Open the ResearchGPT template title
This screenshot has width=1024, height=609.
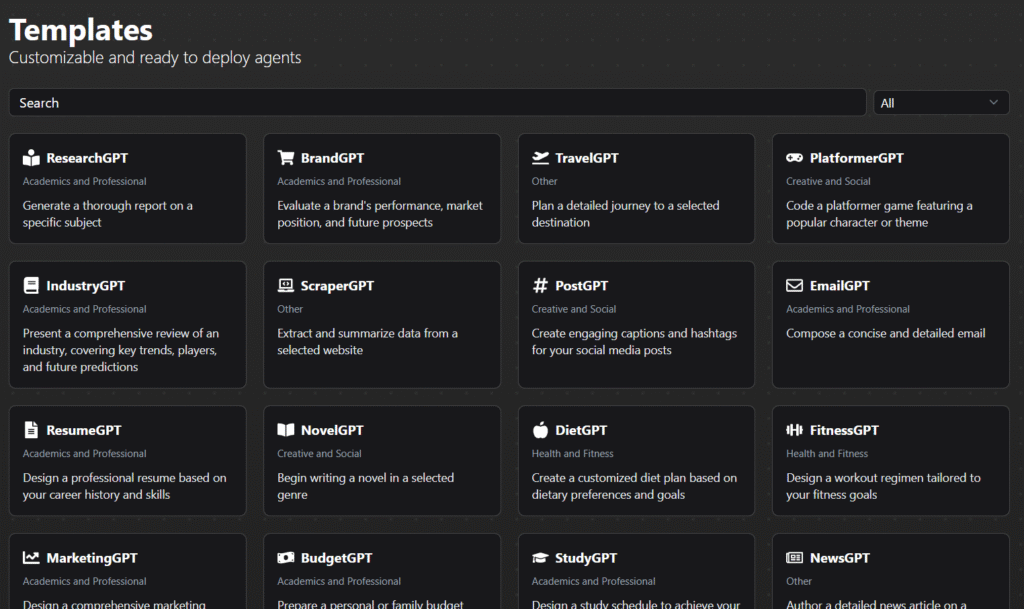(x=87, y=158)
